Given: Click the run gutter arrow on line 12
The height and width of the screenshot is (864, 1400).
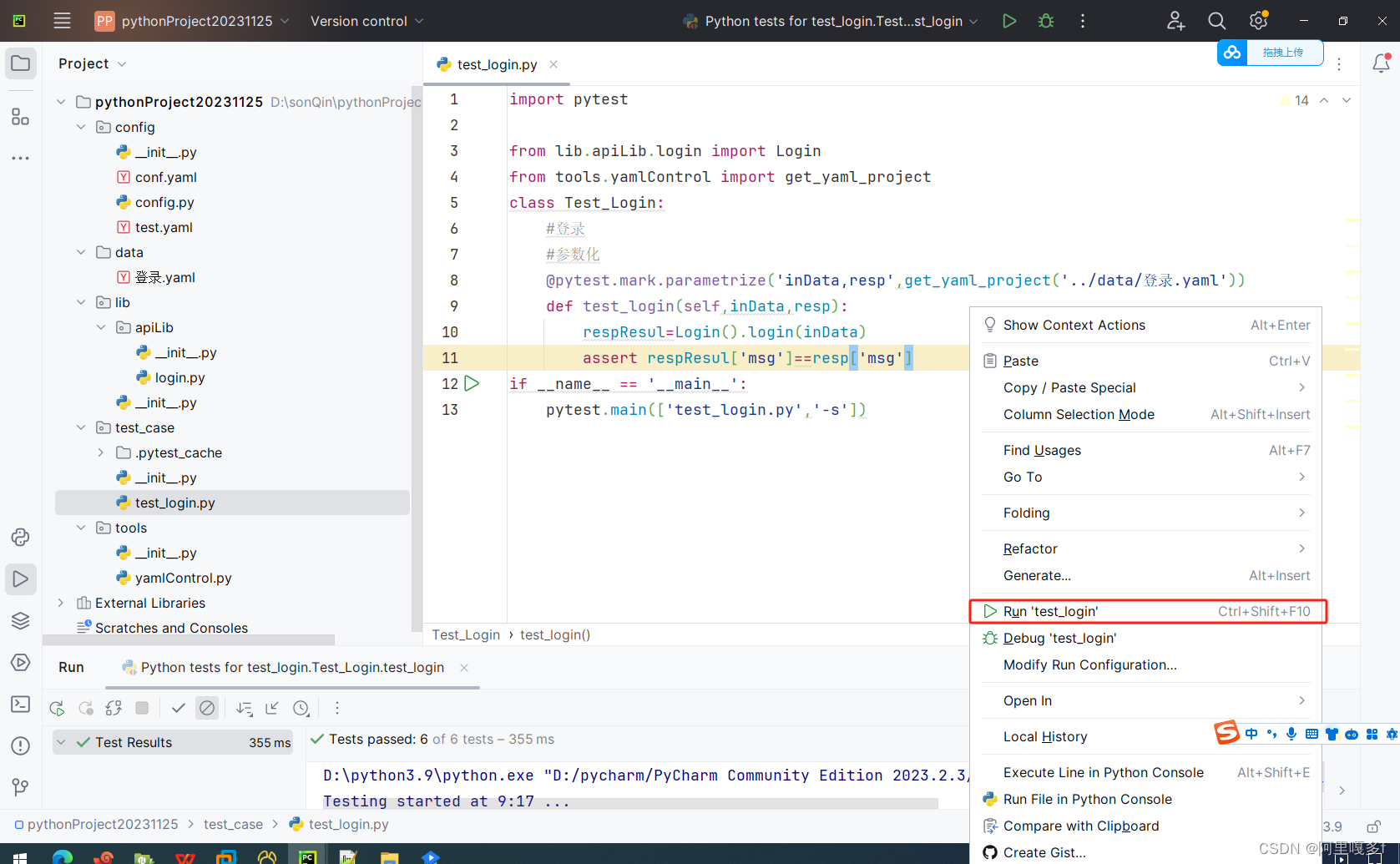Looking at the screenshot, I should tap(472, 383).
